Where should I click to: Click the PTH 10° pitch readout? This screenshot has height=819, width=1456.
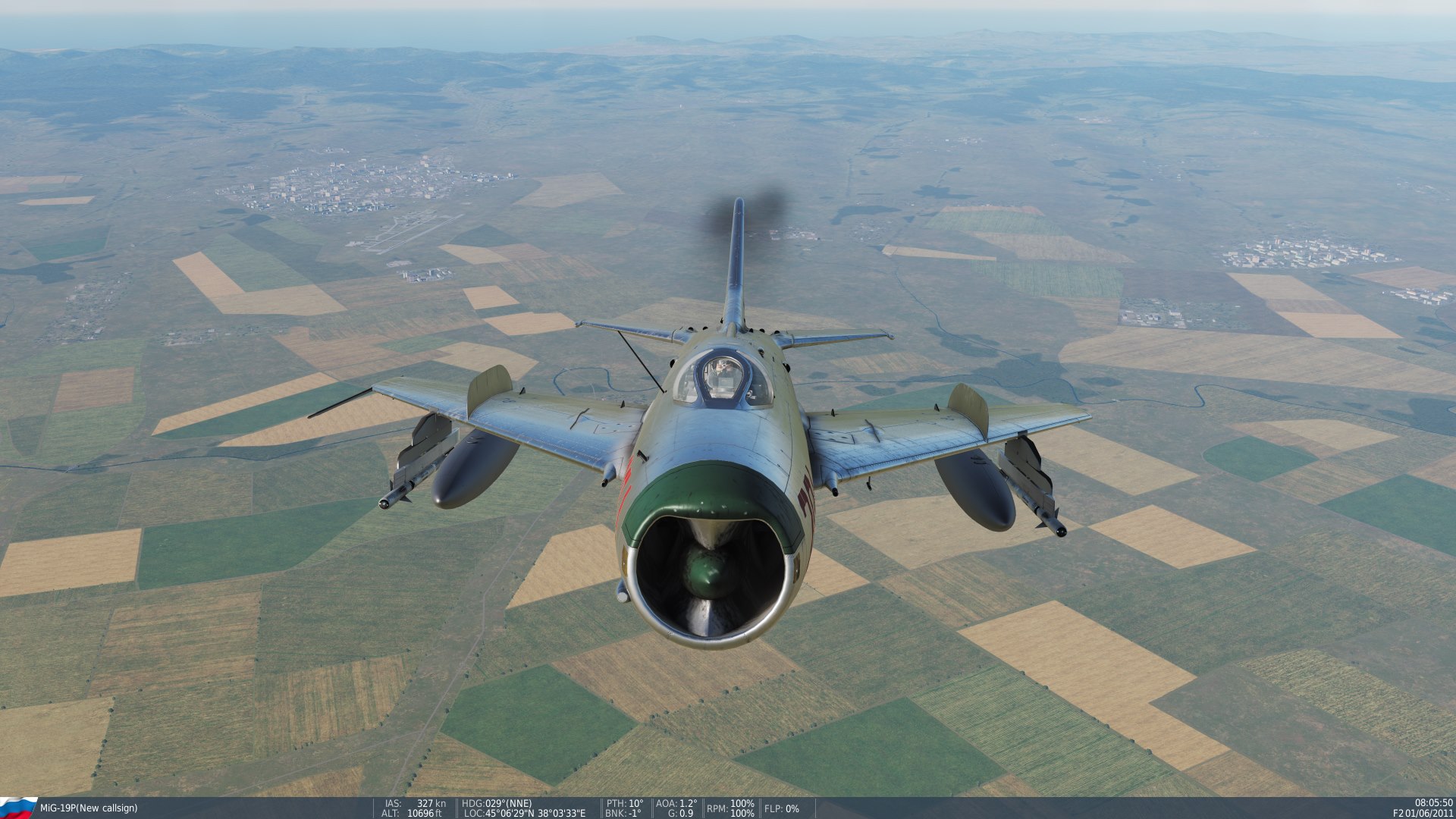(x=624, y=803)
